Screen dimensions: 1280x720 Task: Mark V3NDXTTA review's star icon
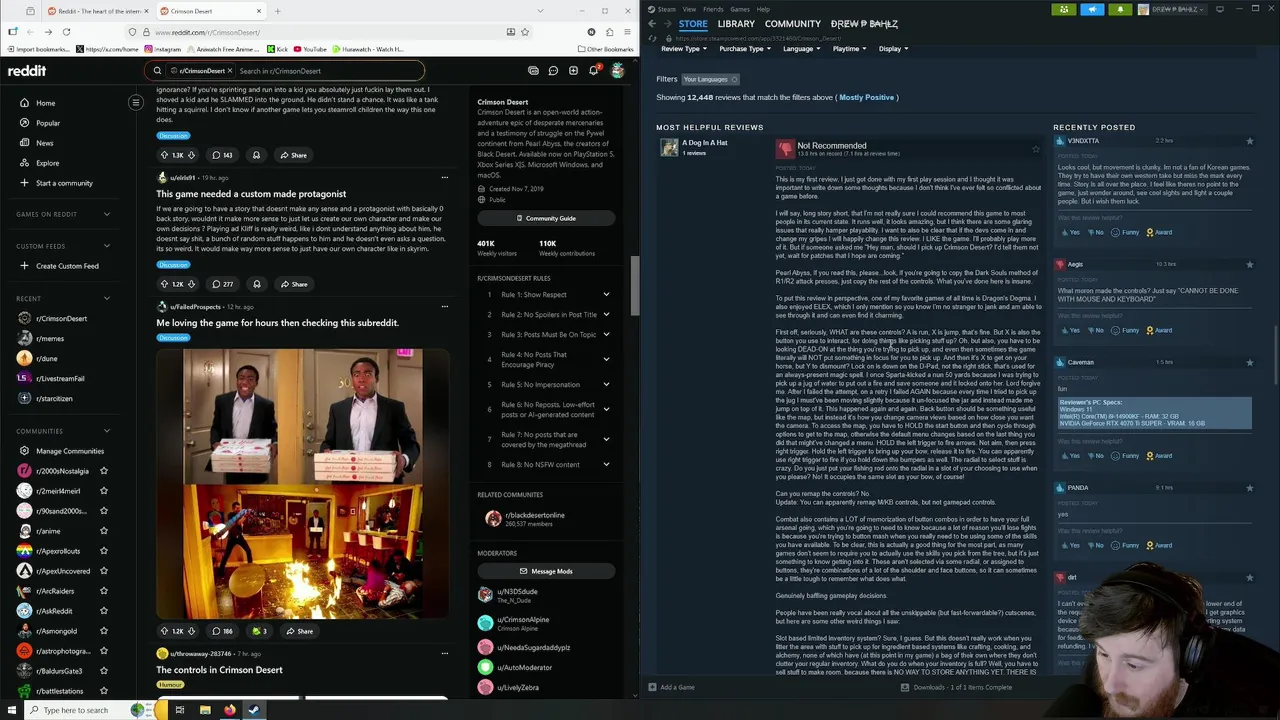pos(1249,141)
